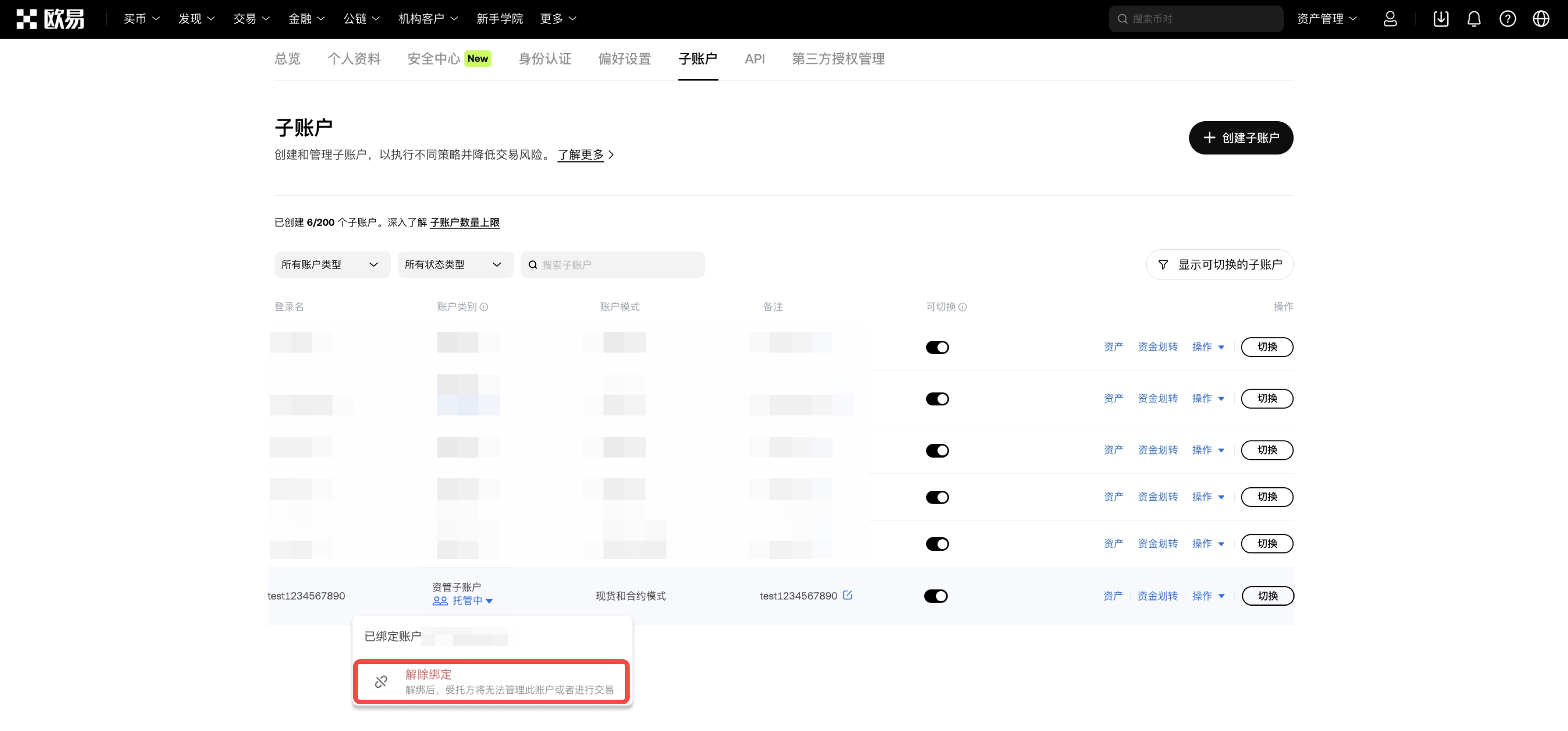The height and width of the screenshot is (731, 1568).
Task: Open the user profile icon
Action: [1390, 19]
